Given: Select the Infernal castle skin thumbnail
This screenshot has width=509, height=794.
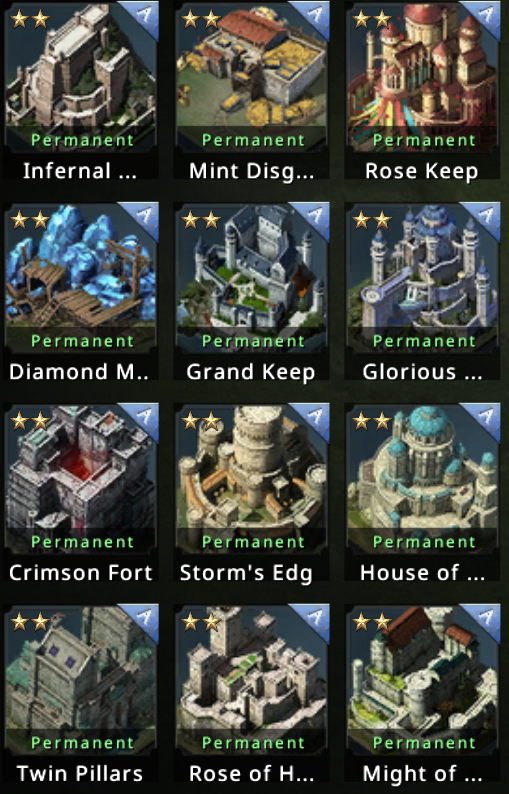Looking at the screenshot, I should click(81, 76).
